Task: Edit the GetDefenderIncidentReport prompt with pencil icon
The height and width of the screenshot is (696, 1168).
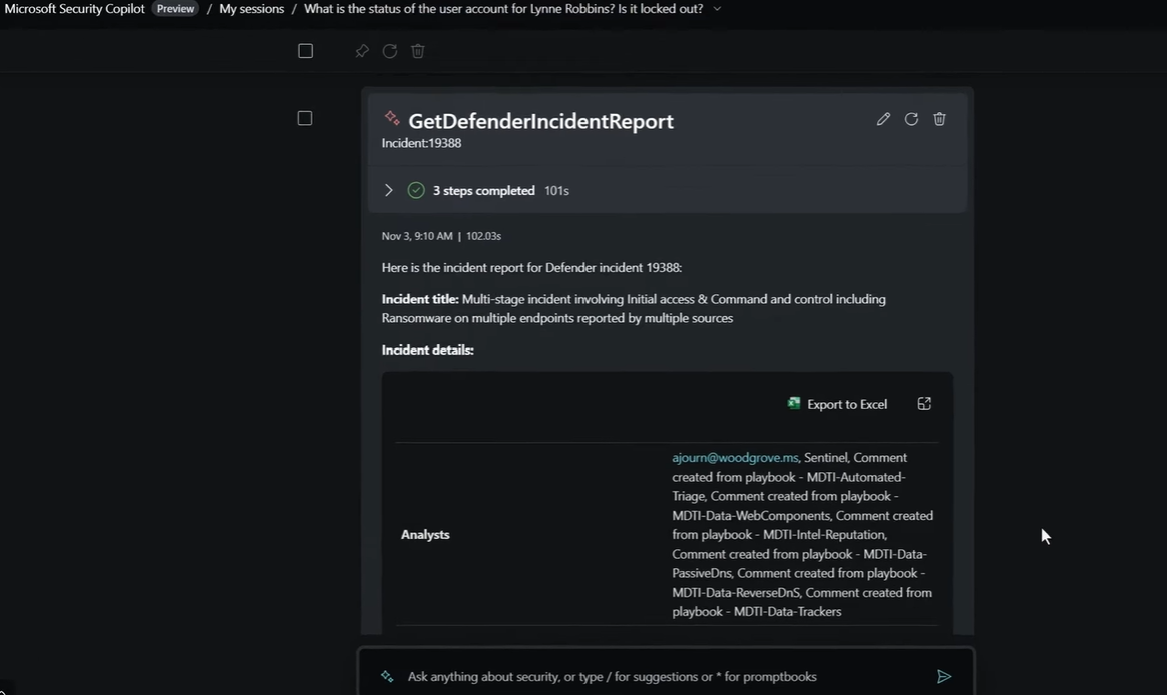Action: [x=883, y=119]
